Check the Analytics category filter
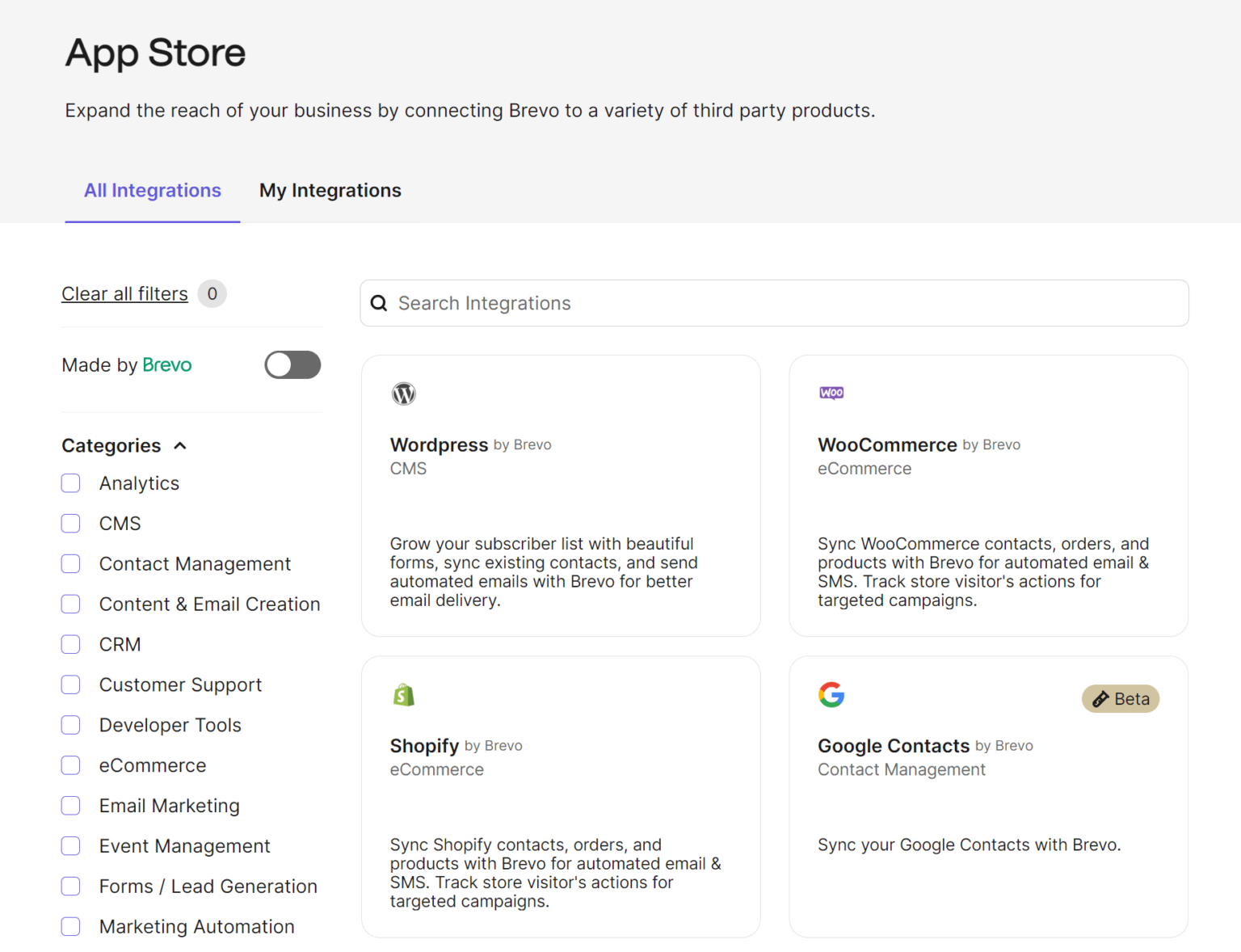 (70, 482)
